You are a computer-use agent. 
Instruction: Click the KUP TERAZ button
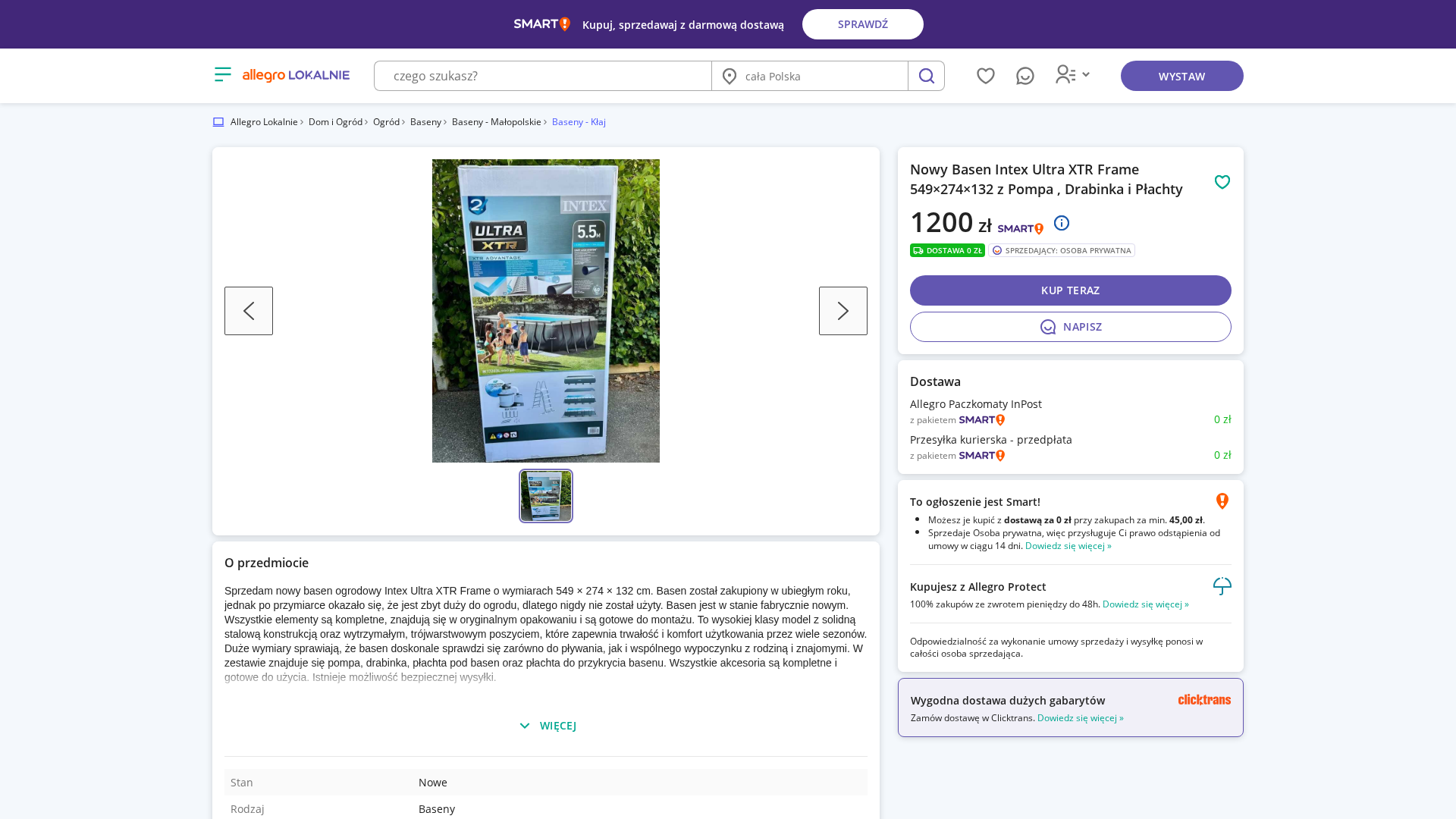[x=1071, y=290]
